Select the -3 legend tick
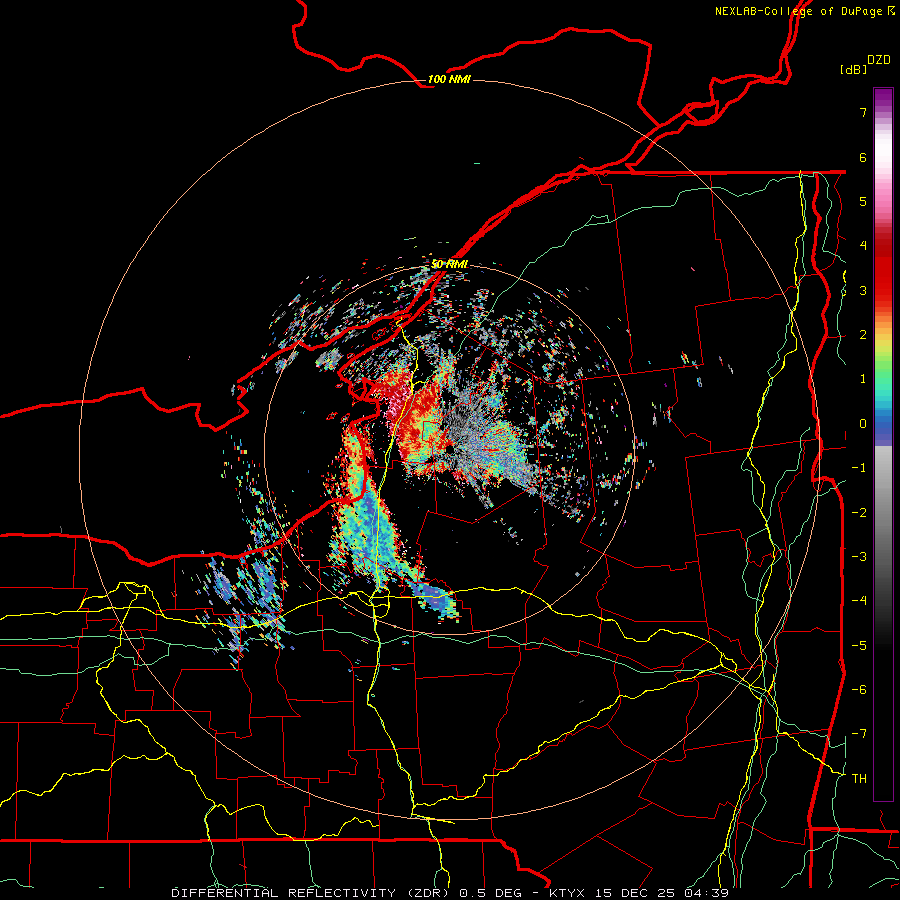The width and height of the screenshot is (900, 900). (859, 557)
